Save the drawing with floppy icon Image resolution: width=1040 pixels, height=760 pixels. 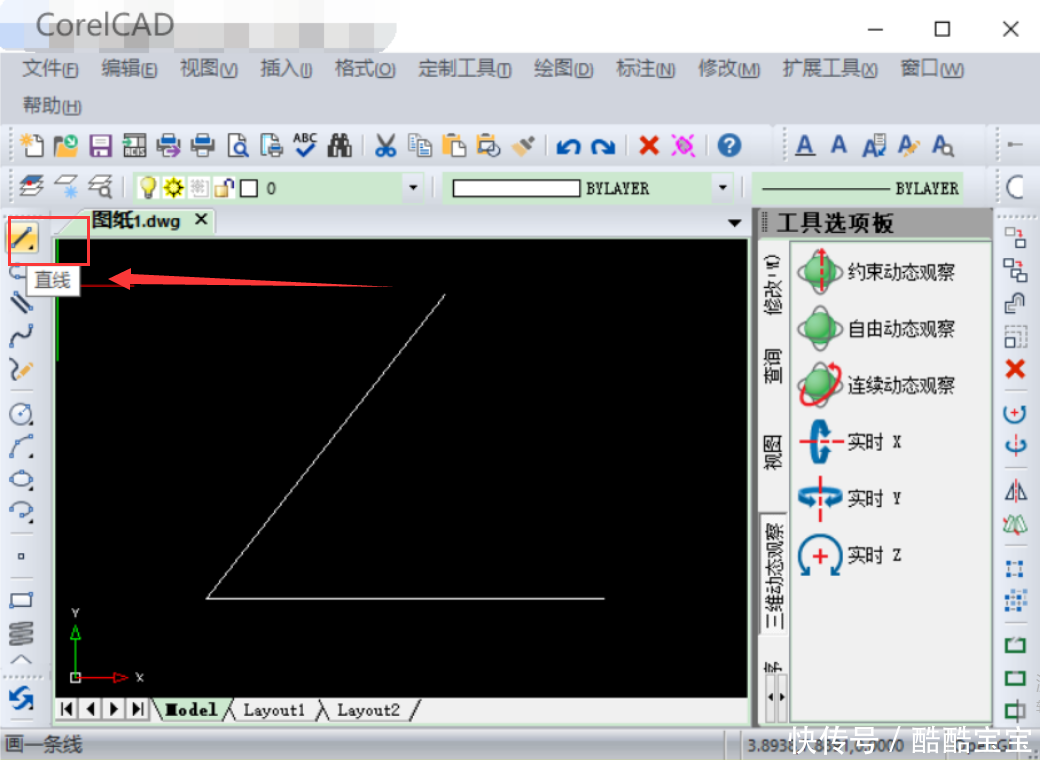[x=100, y=145]
